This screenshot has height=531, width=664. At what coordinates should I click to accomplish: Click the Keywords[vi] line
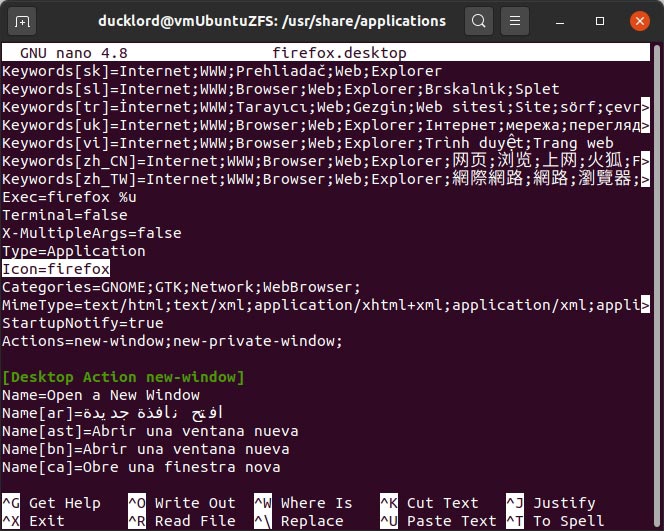[x=308, y=143]
